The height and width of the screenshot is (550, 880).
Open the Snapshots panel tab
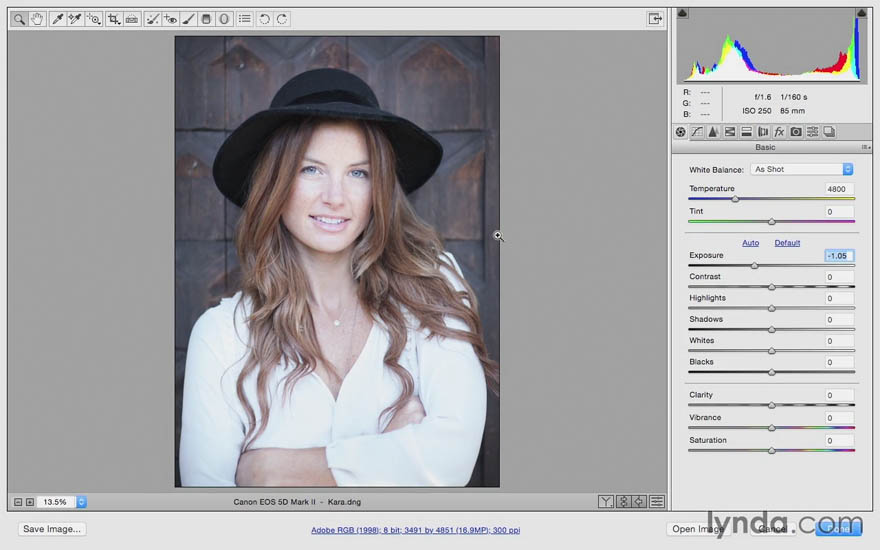[x=829, y=132]
